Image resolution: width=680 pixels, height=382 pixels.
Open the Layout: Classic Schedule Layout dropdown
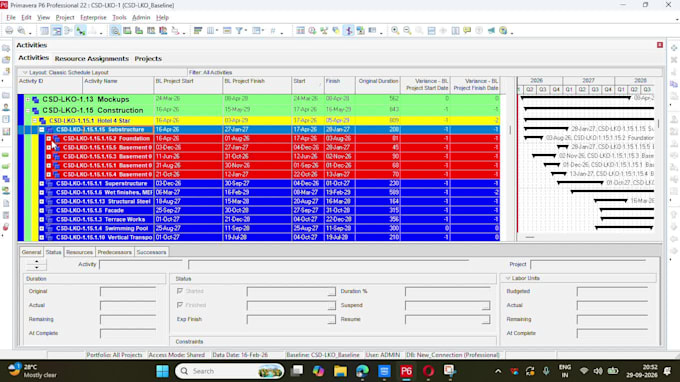point(25,72)
